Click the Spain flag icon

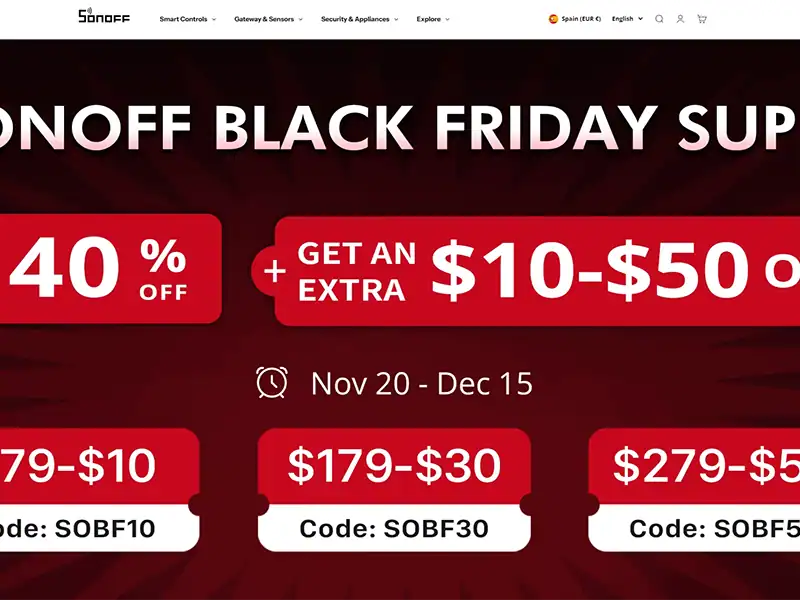553,19
